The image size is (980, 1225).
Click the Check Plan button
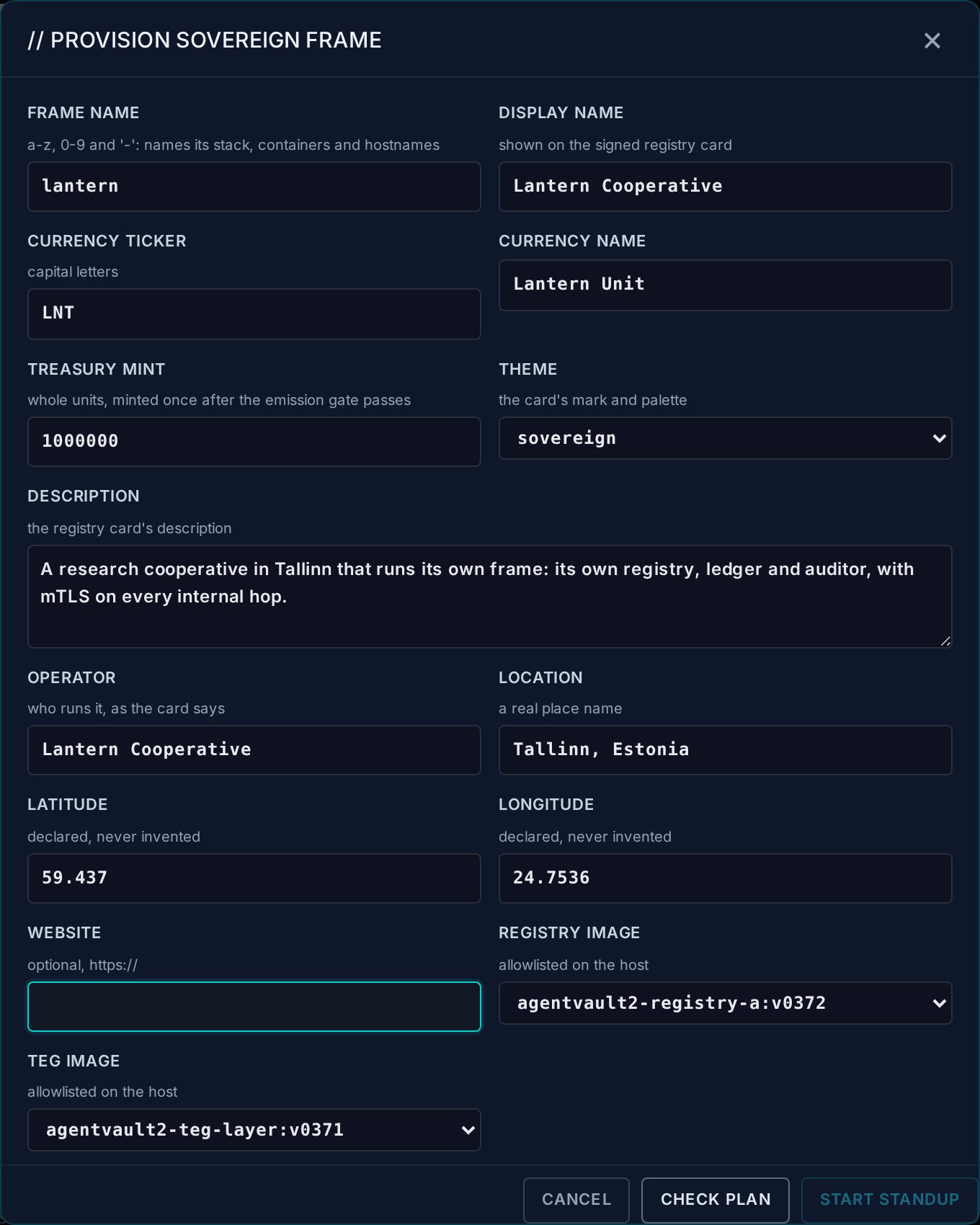716,1200
